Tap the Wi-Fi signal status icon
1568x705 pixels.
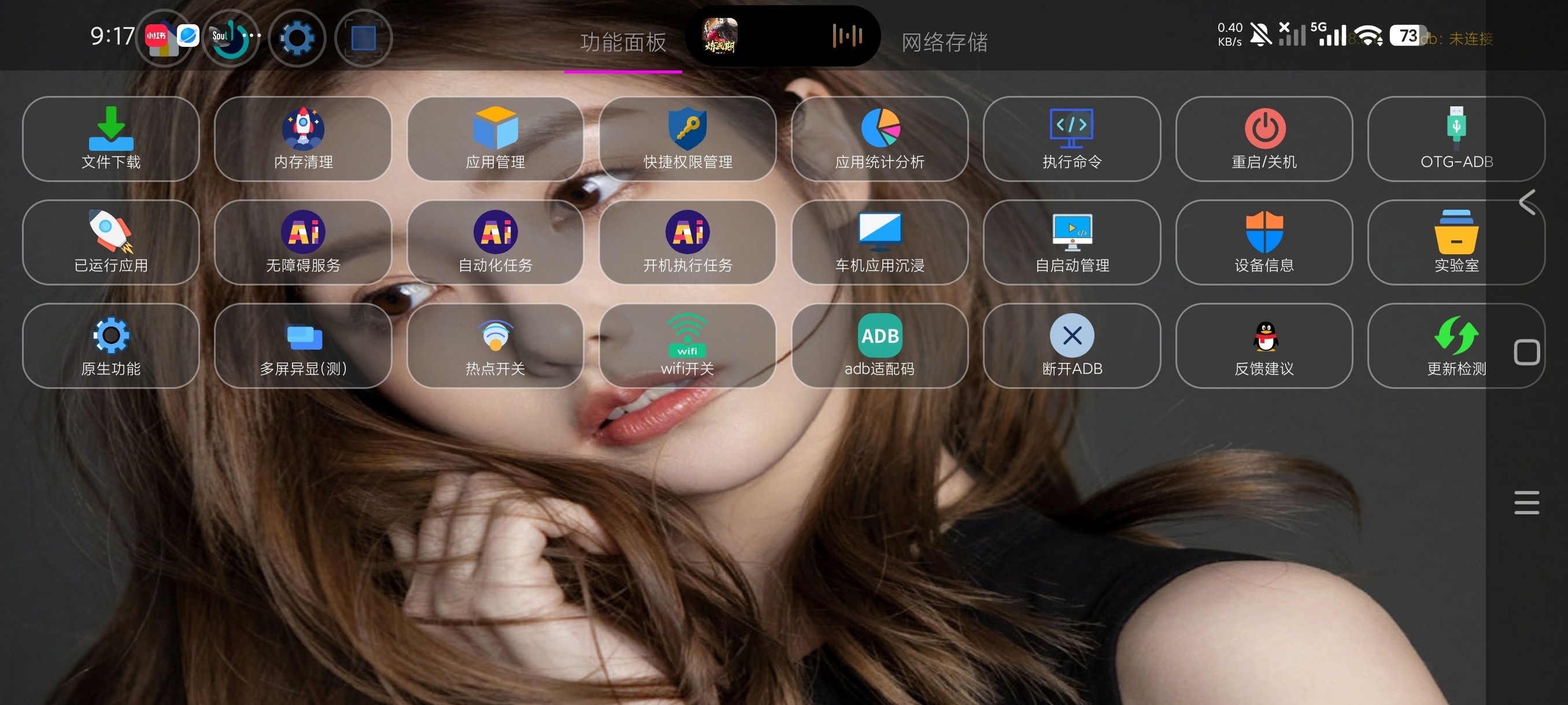(1369, 36)
